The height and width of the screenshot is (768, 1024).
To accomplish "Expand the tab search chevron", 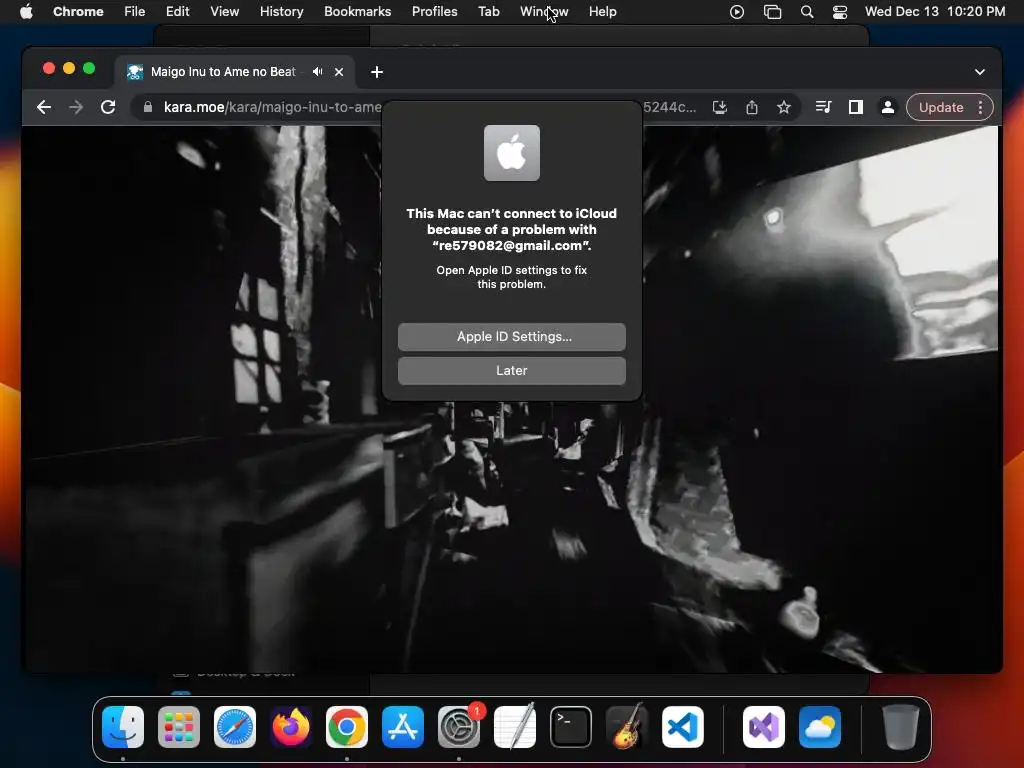I will [980, 72].
